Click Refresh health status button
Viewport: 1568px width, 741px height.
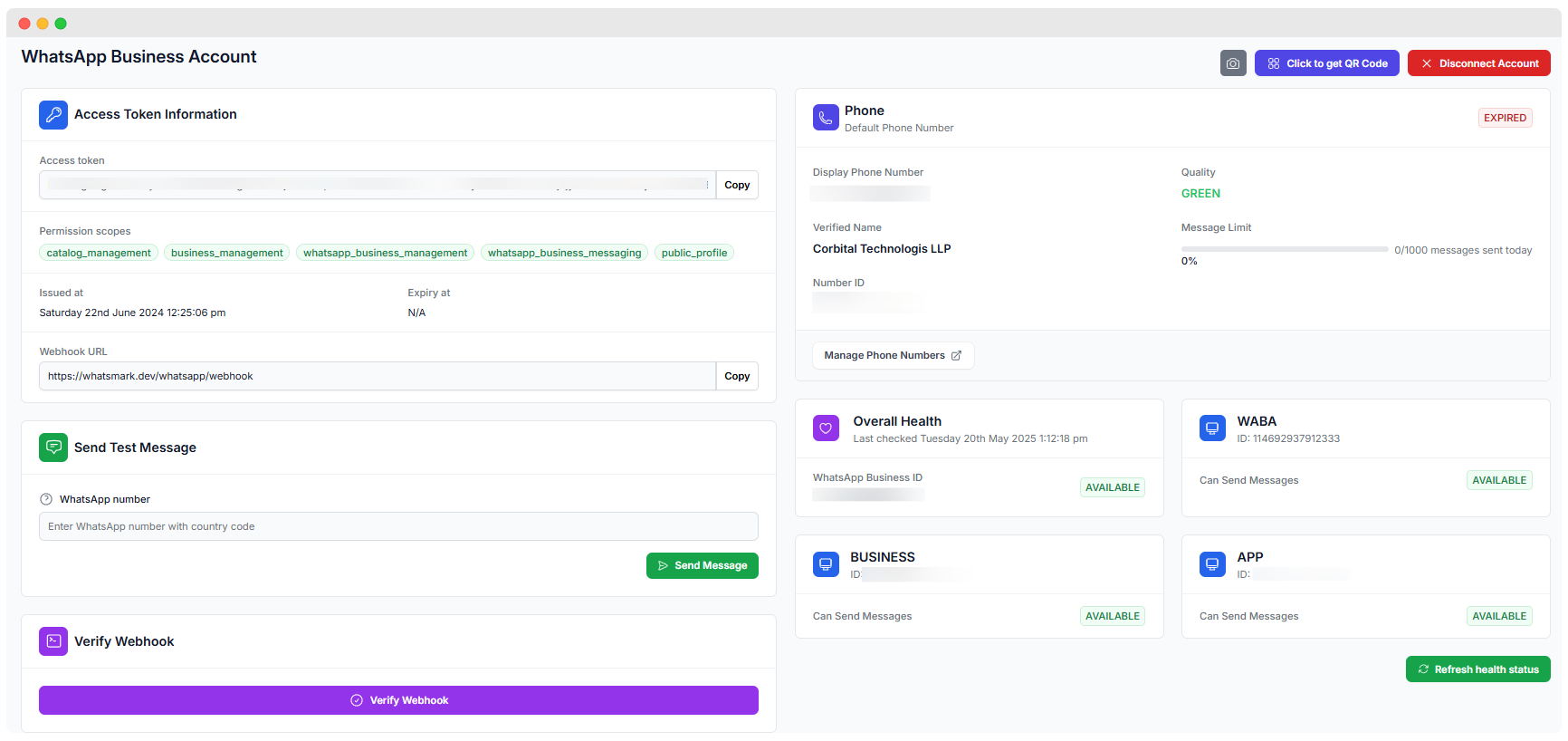(x=1477, y=669)
